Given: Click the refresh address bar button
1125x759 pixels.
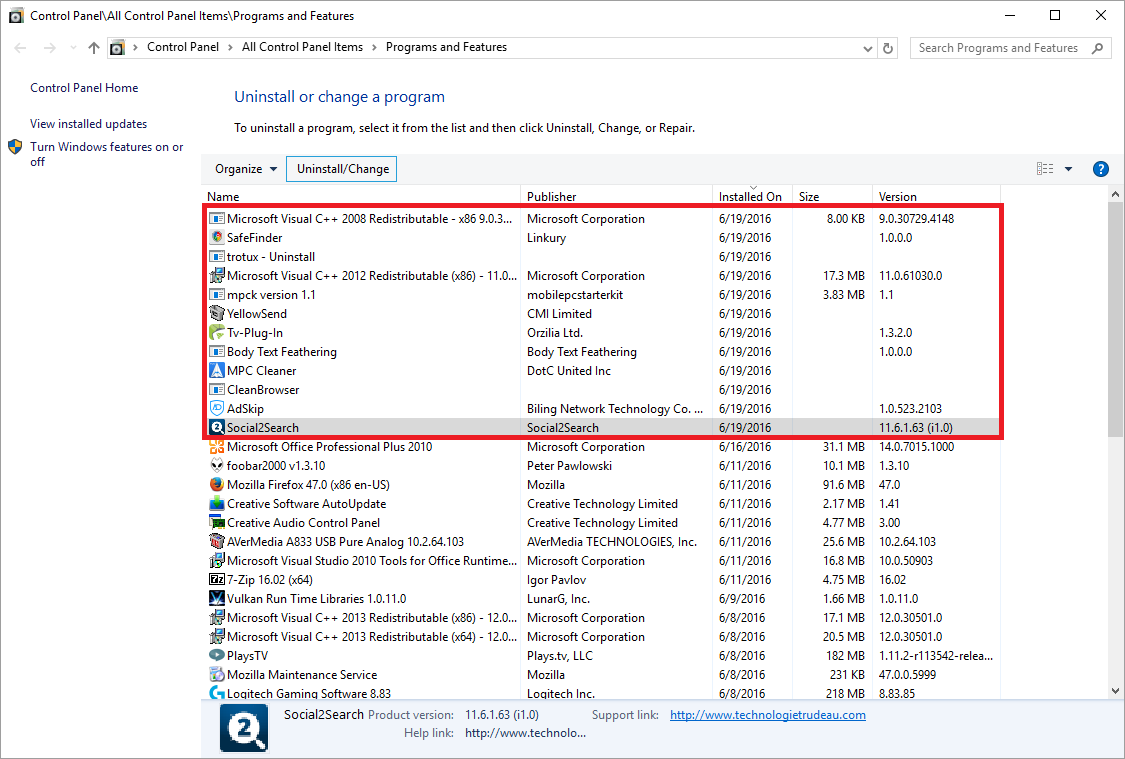Looking at the screenshot, I should coord(888,48).
